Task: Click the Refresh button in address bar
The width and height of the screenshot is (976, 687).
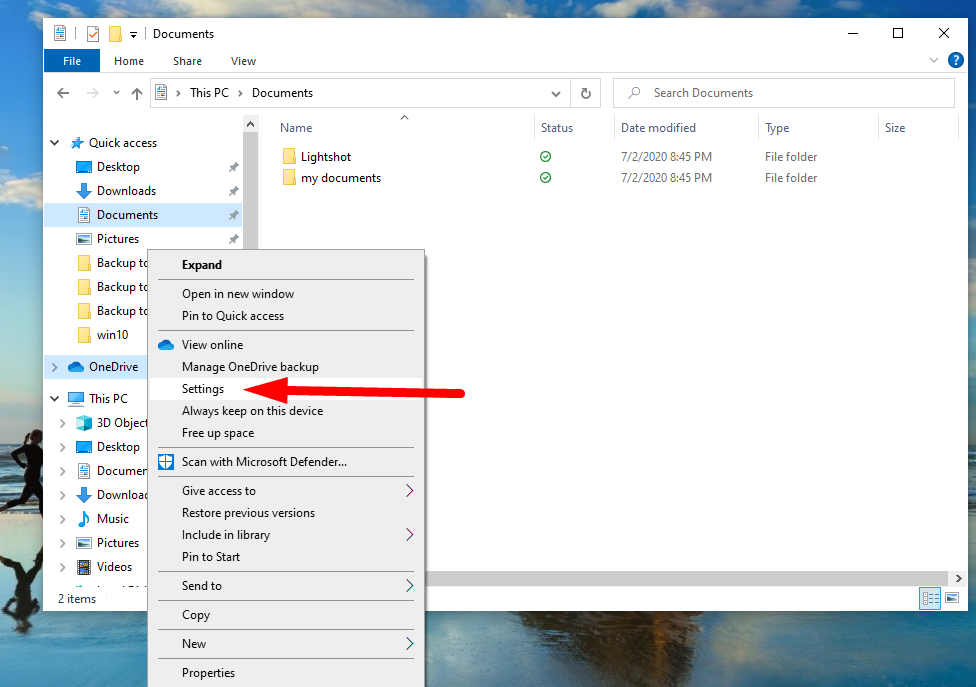Action: (x=586, y=93)
